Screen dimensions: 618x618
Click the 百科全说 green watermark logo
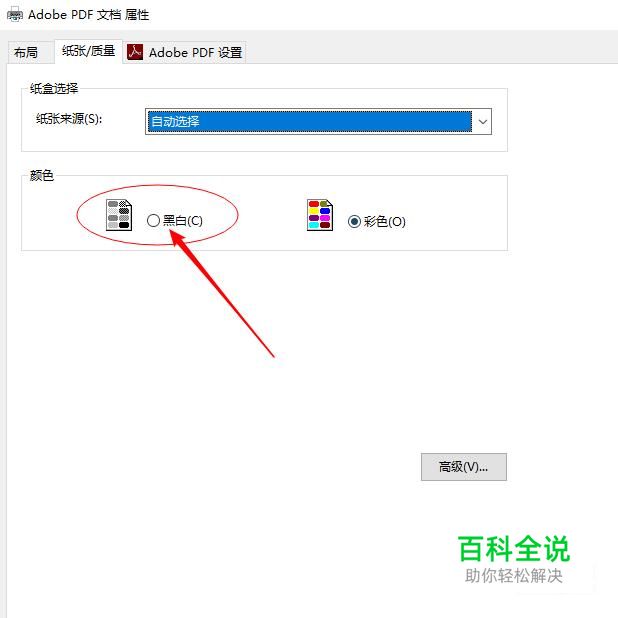(x=514, y=549)
